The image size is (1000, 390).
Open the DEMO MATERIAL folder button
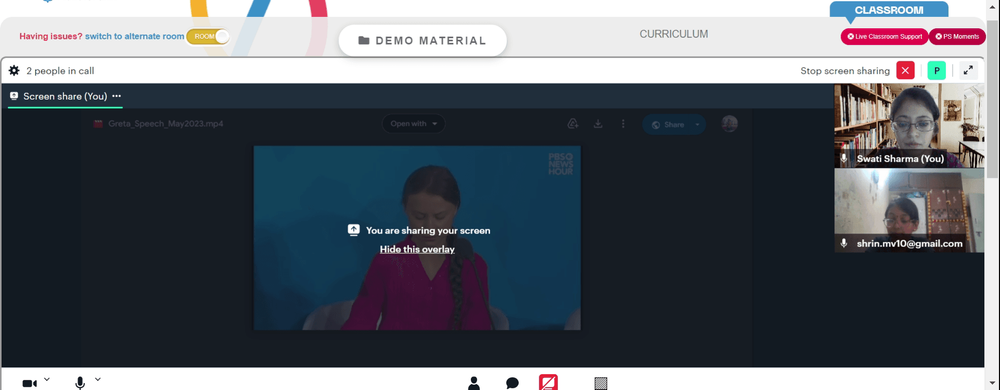pos(422,41)
